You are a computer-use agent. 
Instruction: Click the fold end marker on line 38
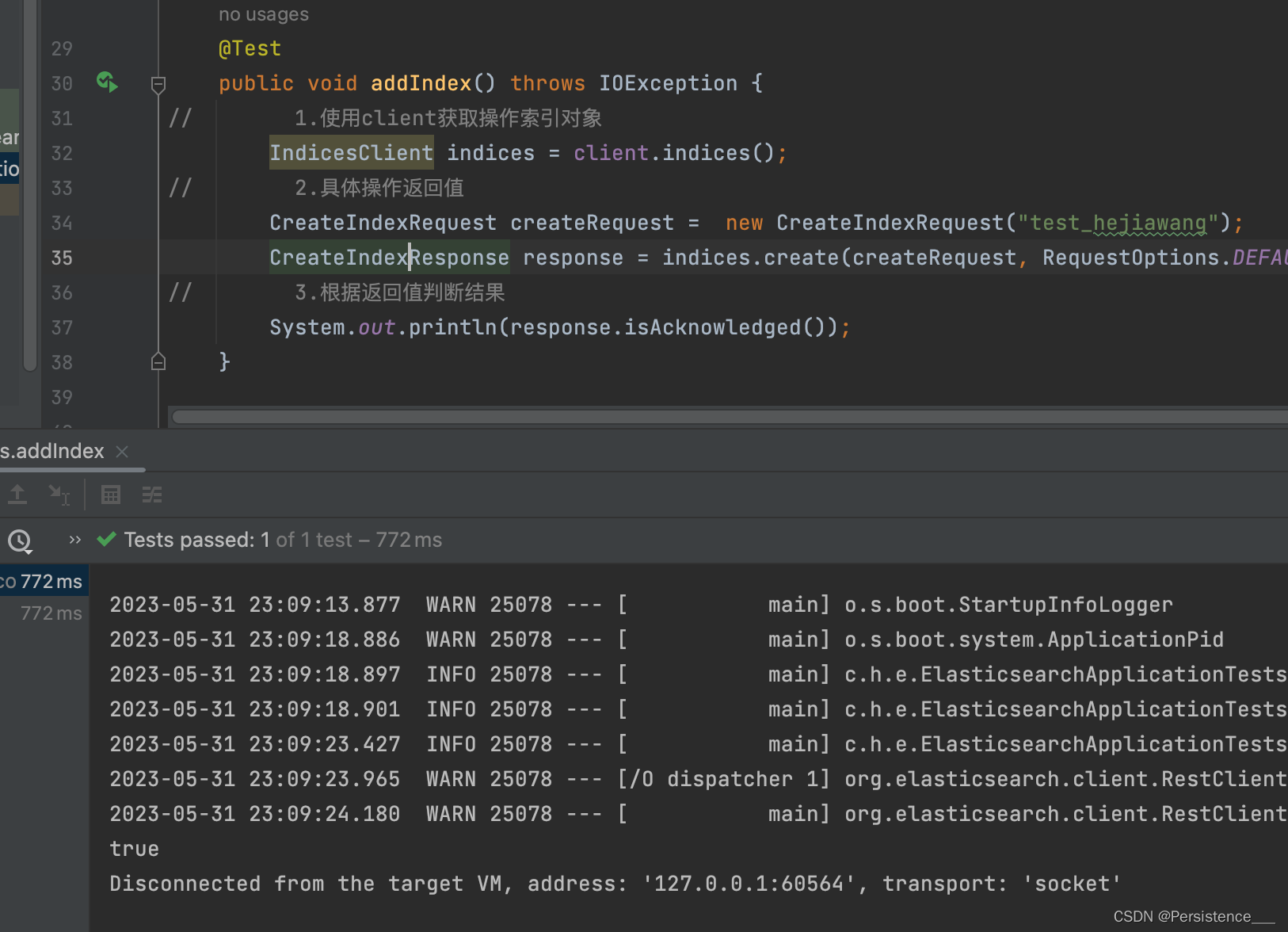[158, 361]
